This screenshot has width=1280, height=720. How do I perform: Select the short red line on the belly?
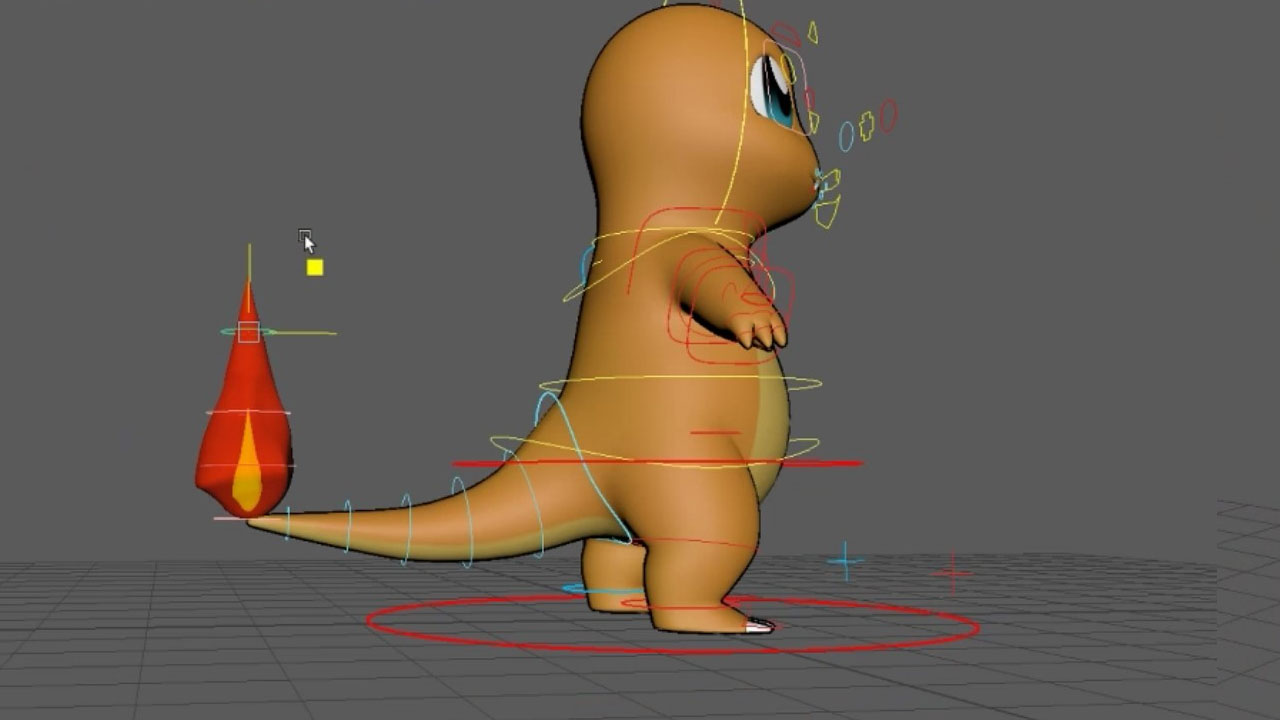click(715, 433)
